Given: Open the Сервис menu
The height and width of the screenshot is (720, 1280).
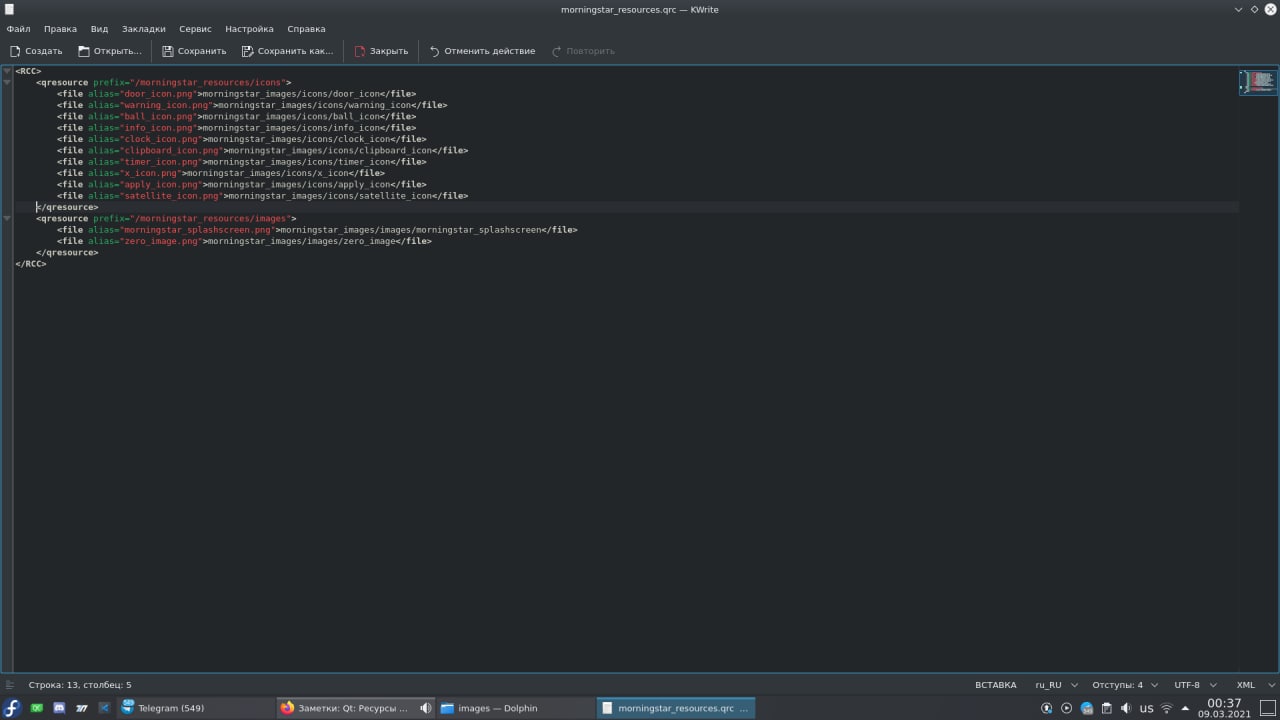Looking at the screenshot, I should 195,29.
